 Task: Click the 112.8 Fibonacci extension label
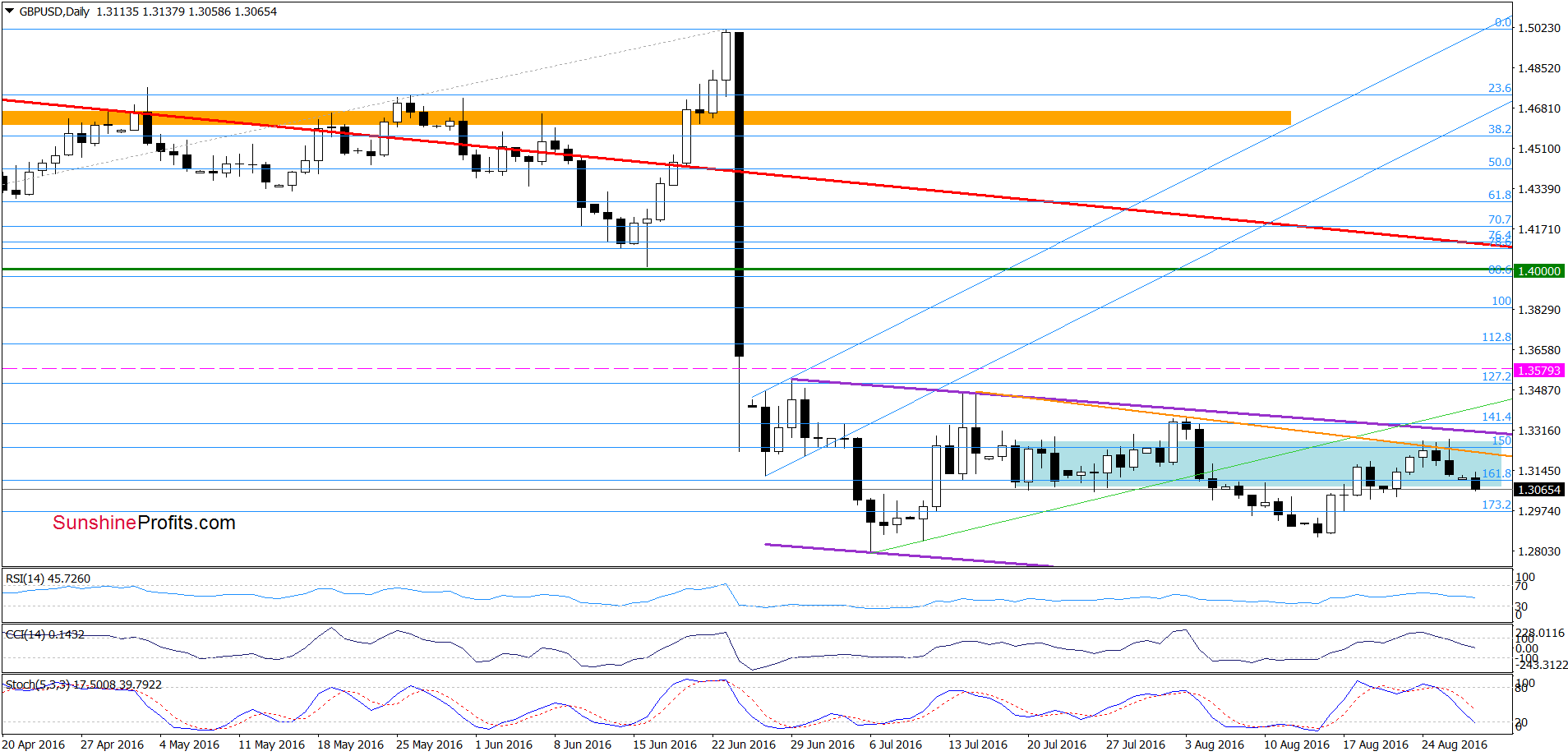[x=1497, y=337]
